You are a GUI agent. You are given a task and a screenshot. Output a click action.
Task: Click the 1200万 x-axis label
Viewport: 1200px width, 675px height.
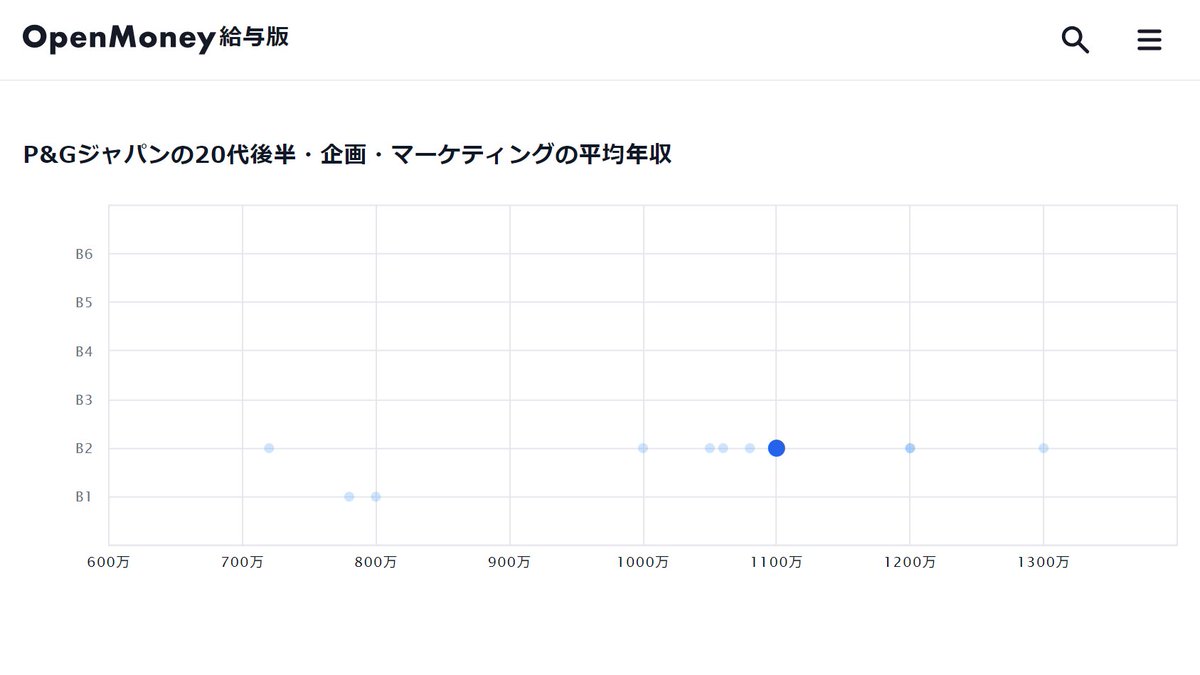pyautogui.click(x=910, y=563)
